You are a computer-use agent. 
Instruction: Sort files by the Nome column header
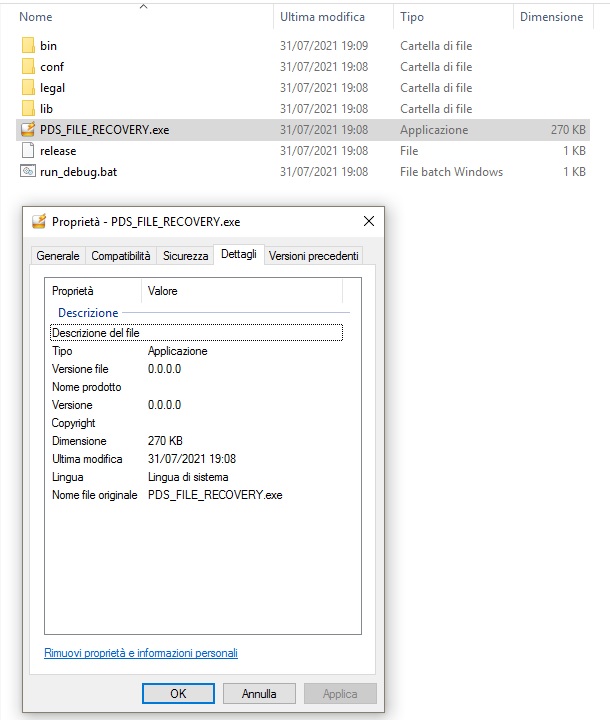(35, 17)
